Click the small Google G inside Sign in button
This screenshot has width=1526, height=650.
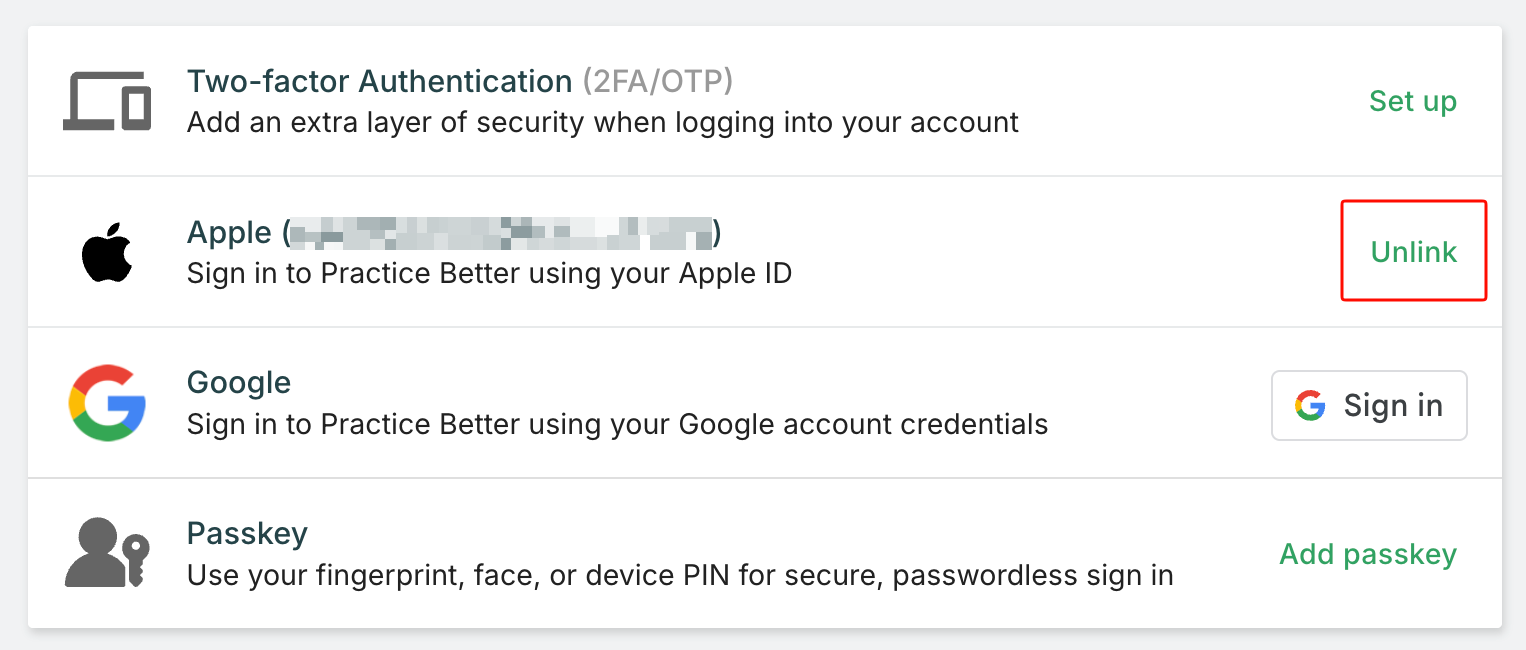click(x=1310, y=405)
